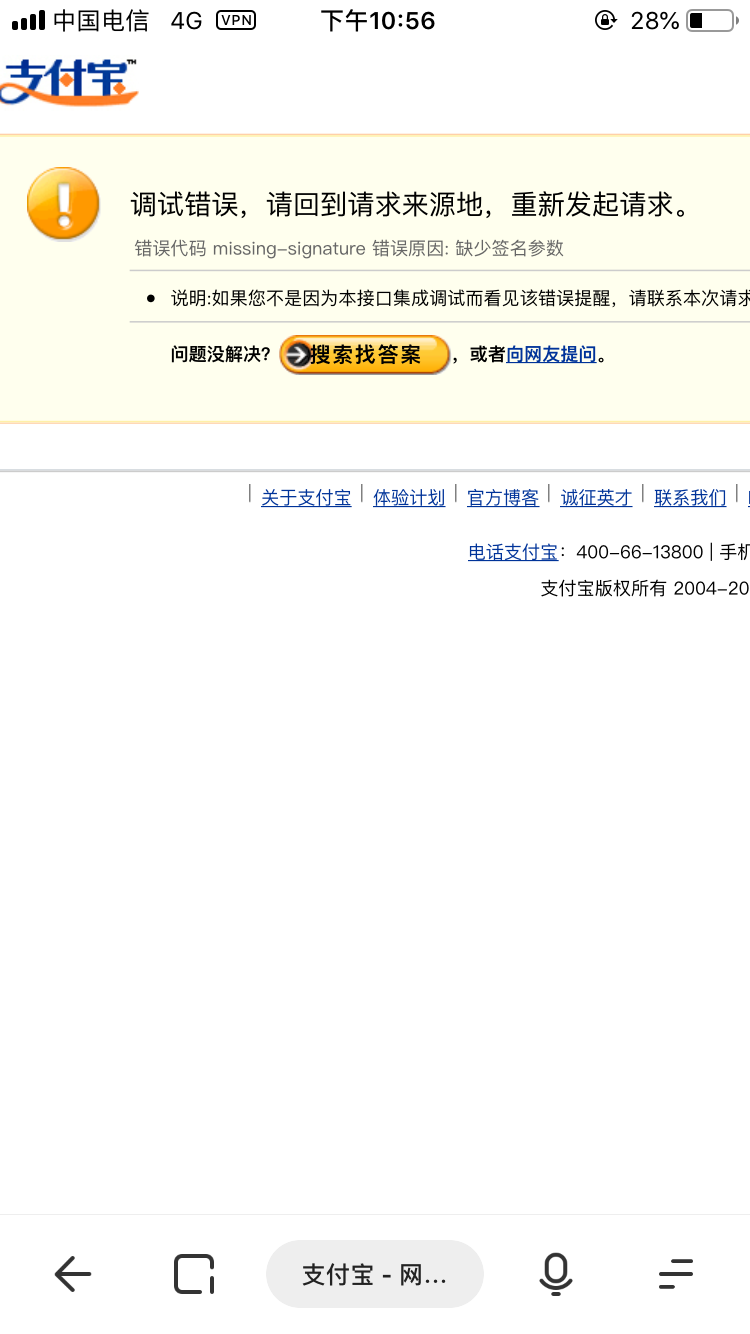Visit the 官方博客 footer link
Screen dimensions: 750x1334
[x=503, y=498]
